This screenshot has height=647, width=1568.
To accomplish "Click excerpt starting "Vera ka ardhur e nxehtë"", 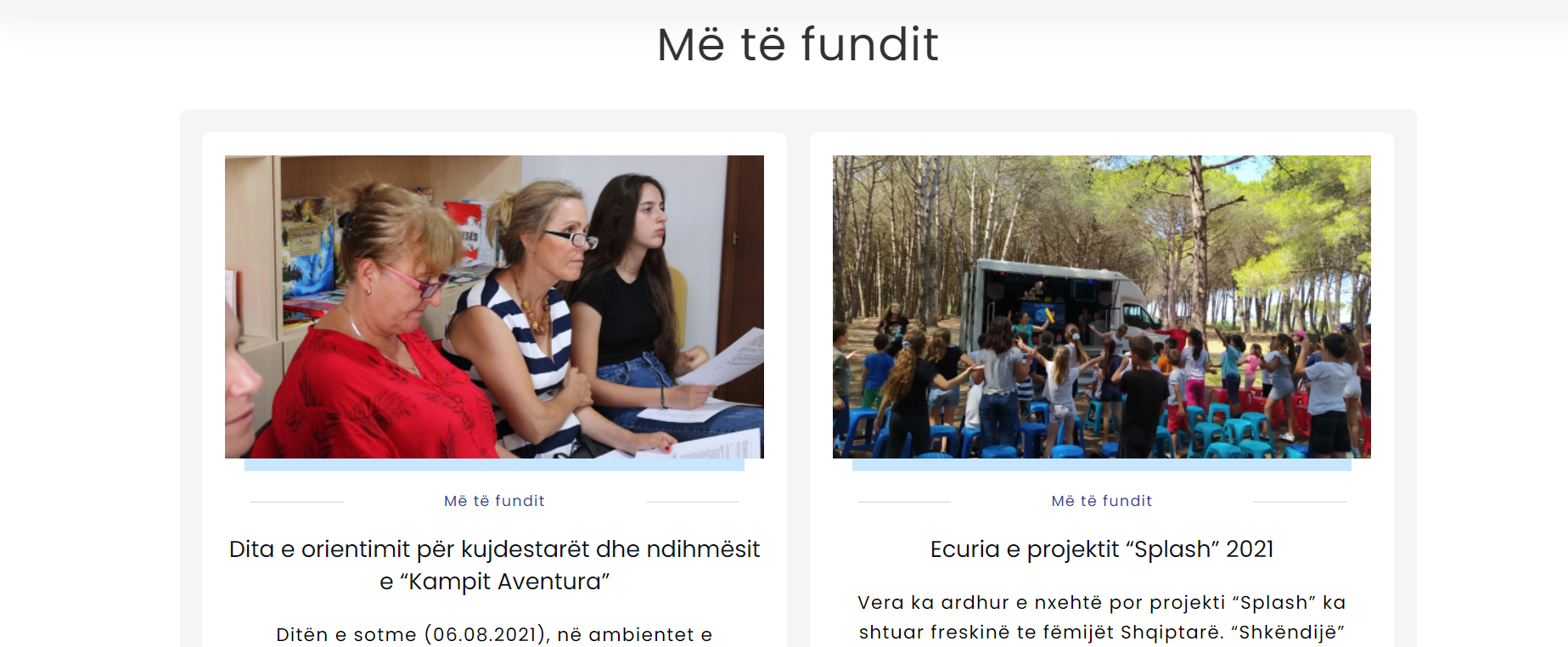I will tap(1102, 603).
